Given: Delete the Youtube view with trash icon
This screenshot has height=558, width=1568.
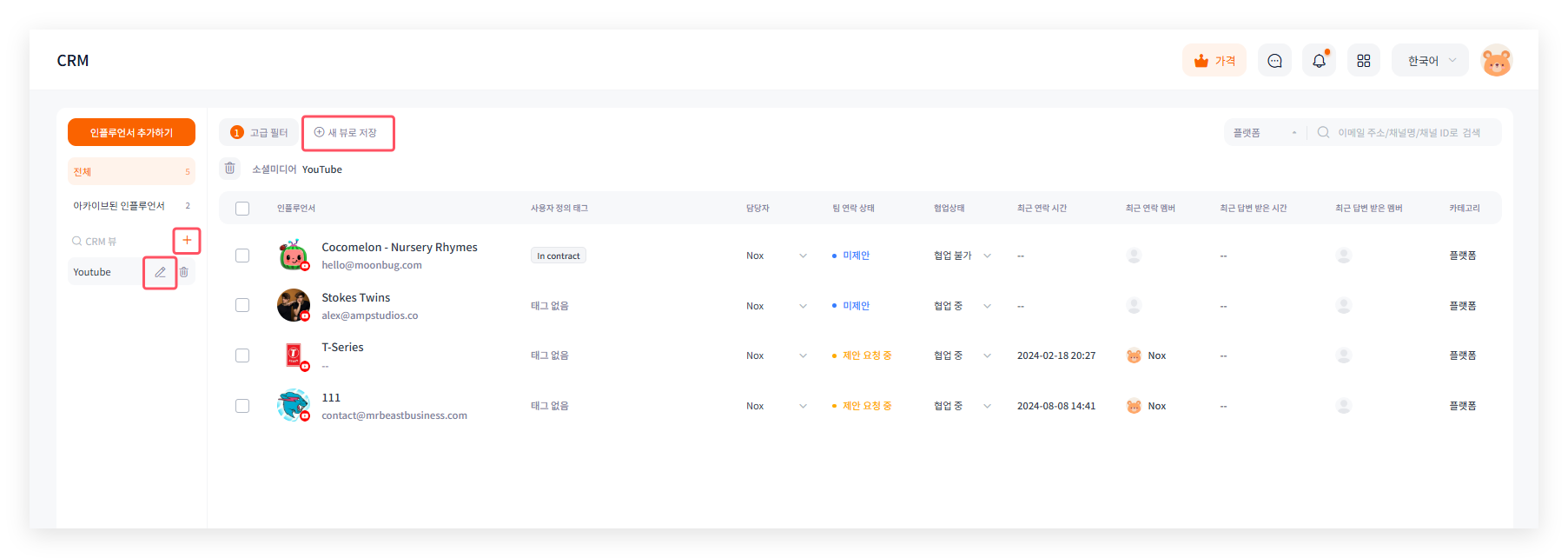Looking at the screenshot, I should [x=184, y=272].
